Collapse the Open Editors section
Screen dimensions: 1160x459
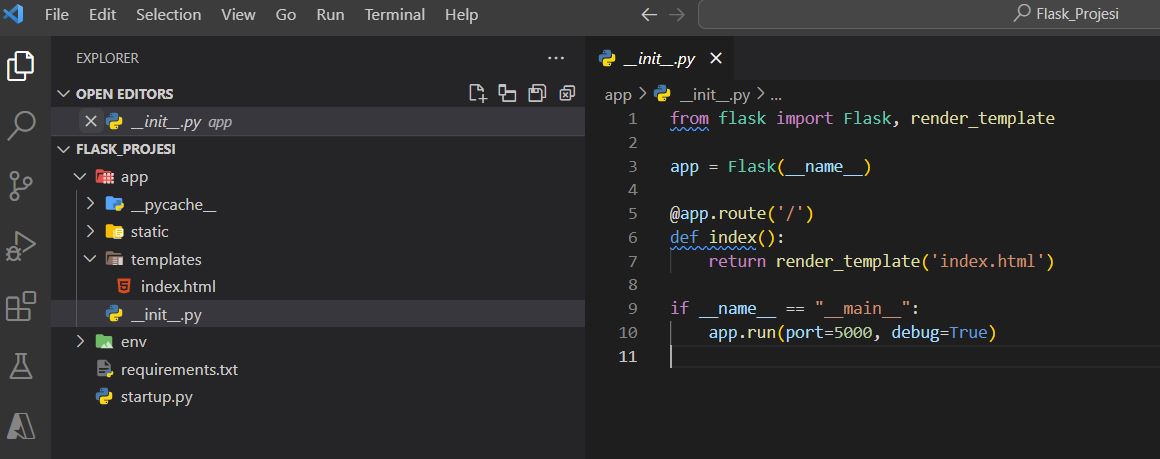point(65,94)
